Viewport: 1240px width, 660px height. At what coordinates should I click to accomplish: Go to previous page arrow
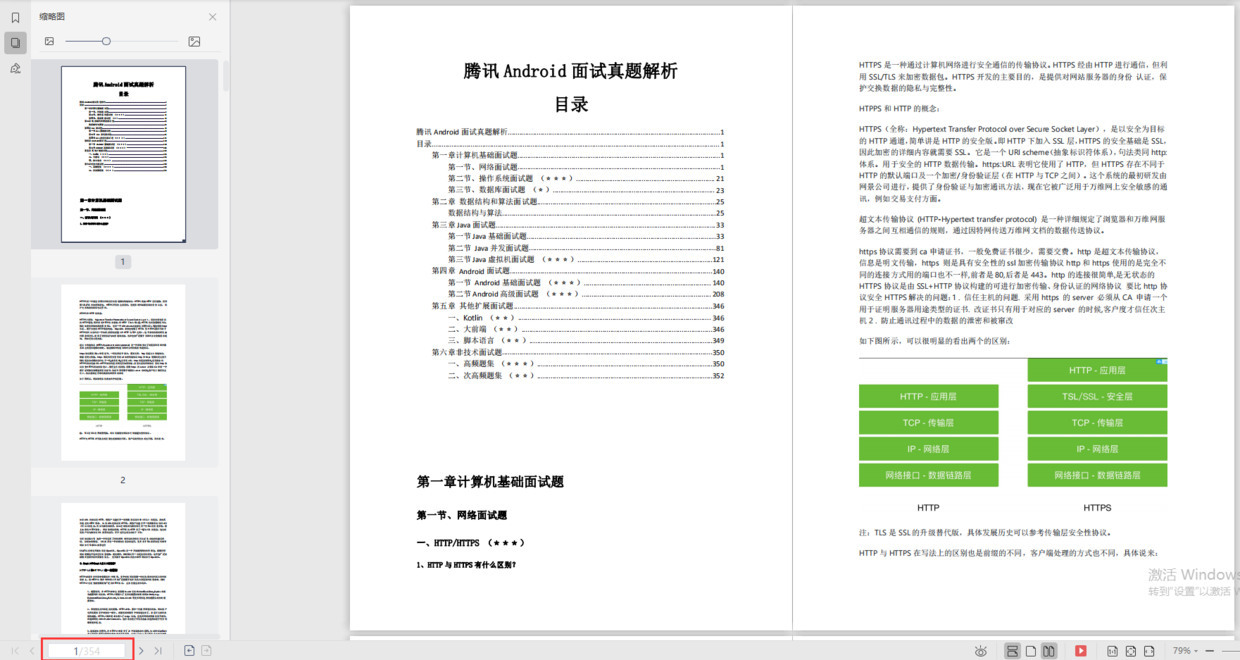click(x=32, y=651)
